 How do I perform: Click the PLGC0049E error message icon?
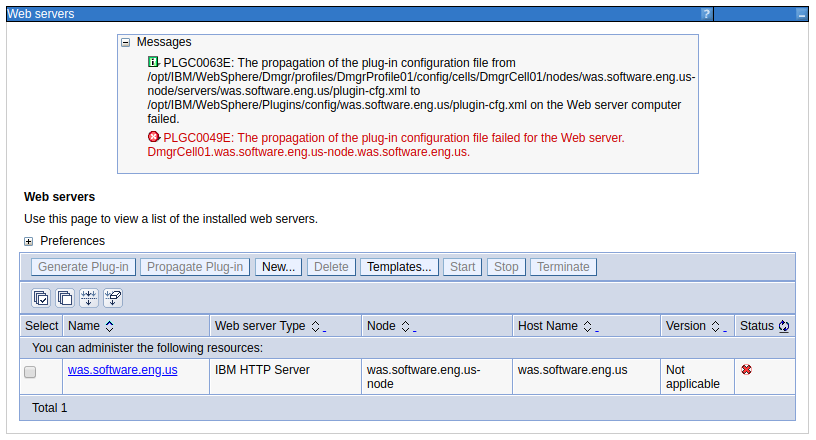click(153, 137)
